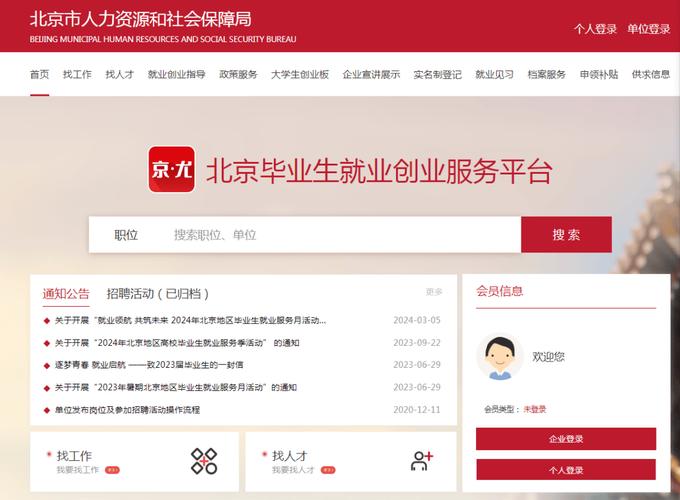Open the 找人才 navigation menu item
This screenshot has height=500, width=680.
(x=120, y=75)
